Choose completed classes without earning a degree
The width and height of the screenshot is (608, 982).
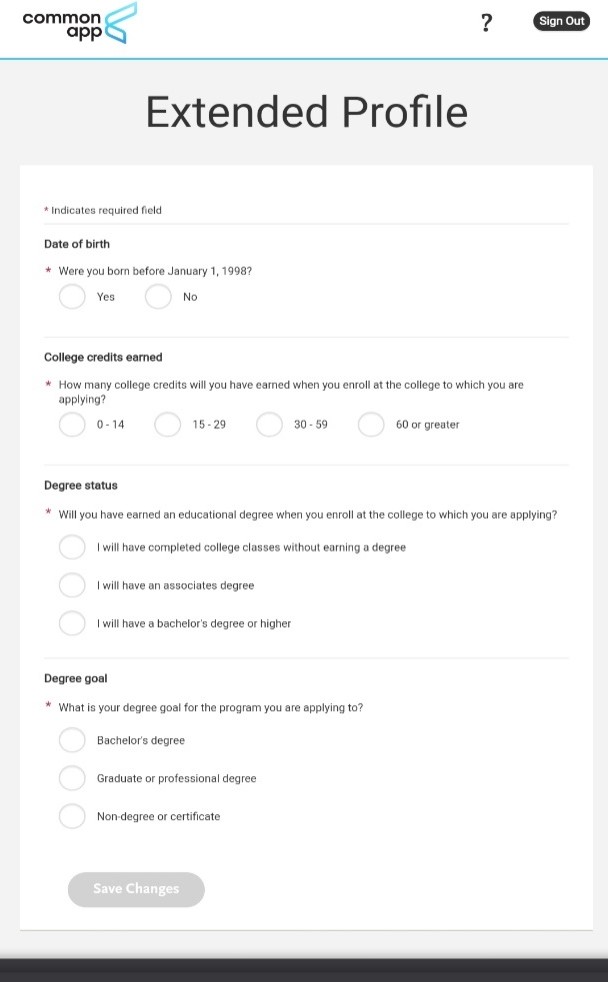click(x=72, y=547)
